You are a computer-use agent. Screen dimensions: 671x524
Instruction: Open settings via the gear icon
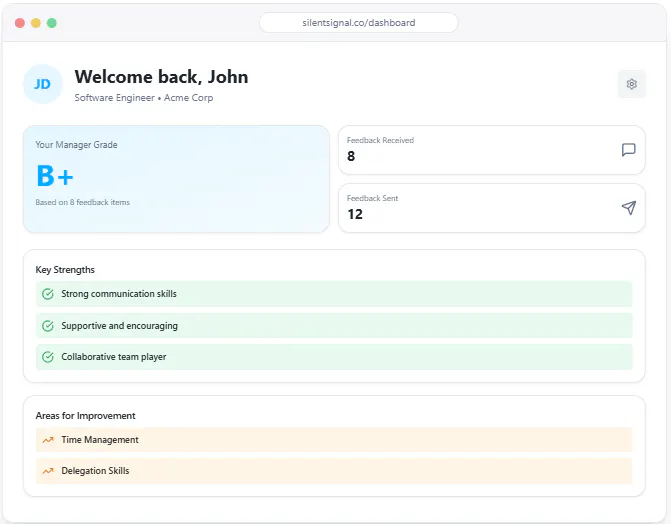(631, 84)
